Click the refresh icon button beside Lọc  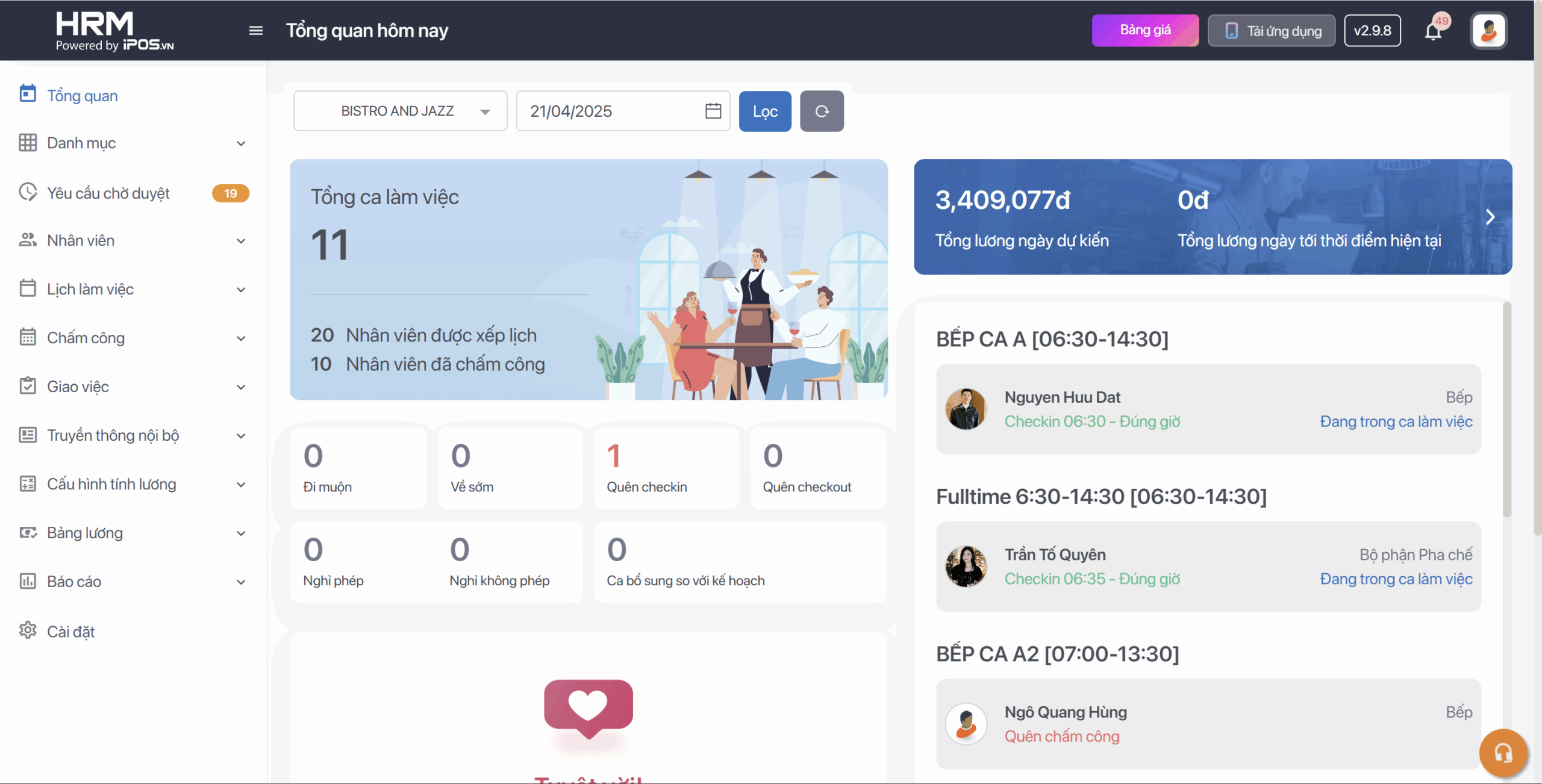tap(822, 111)
